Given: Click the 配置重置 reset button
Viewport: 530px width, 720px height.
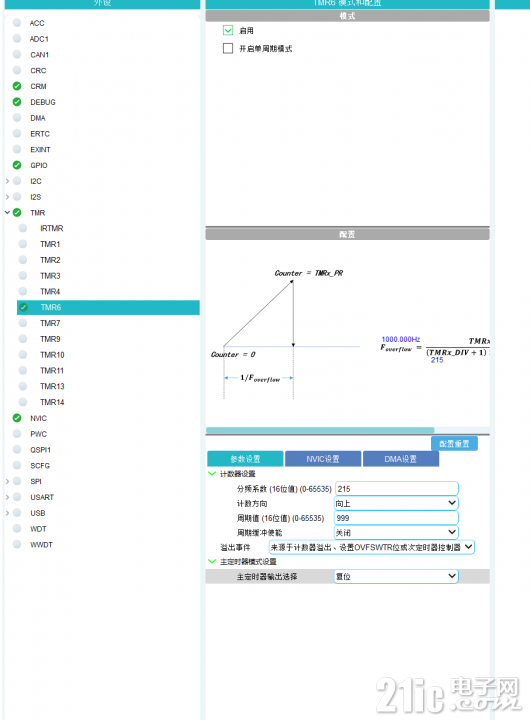Looking at the screenshot, I should click(454, 444).
